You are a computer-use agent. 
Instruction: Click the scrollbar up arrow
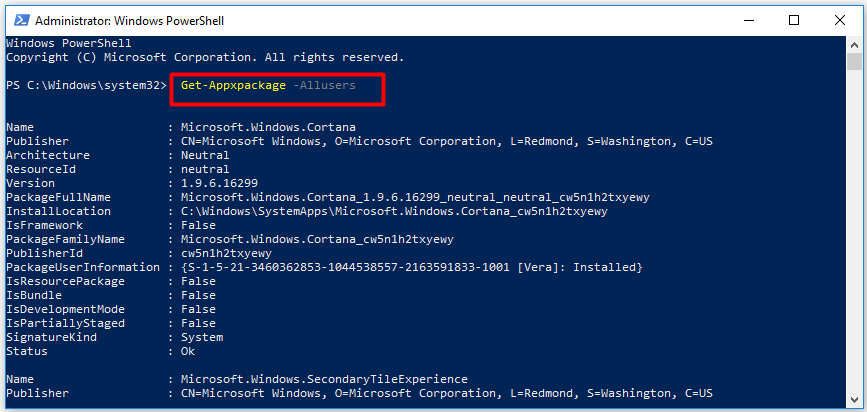(852, 44)
